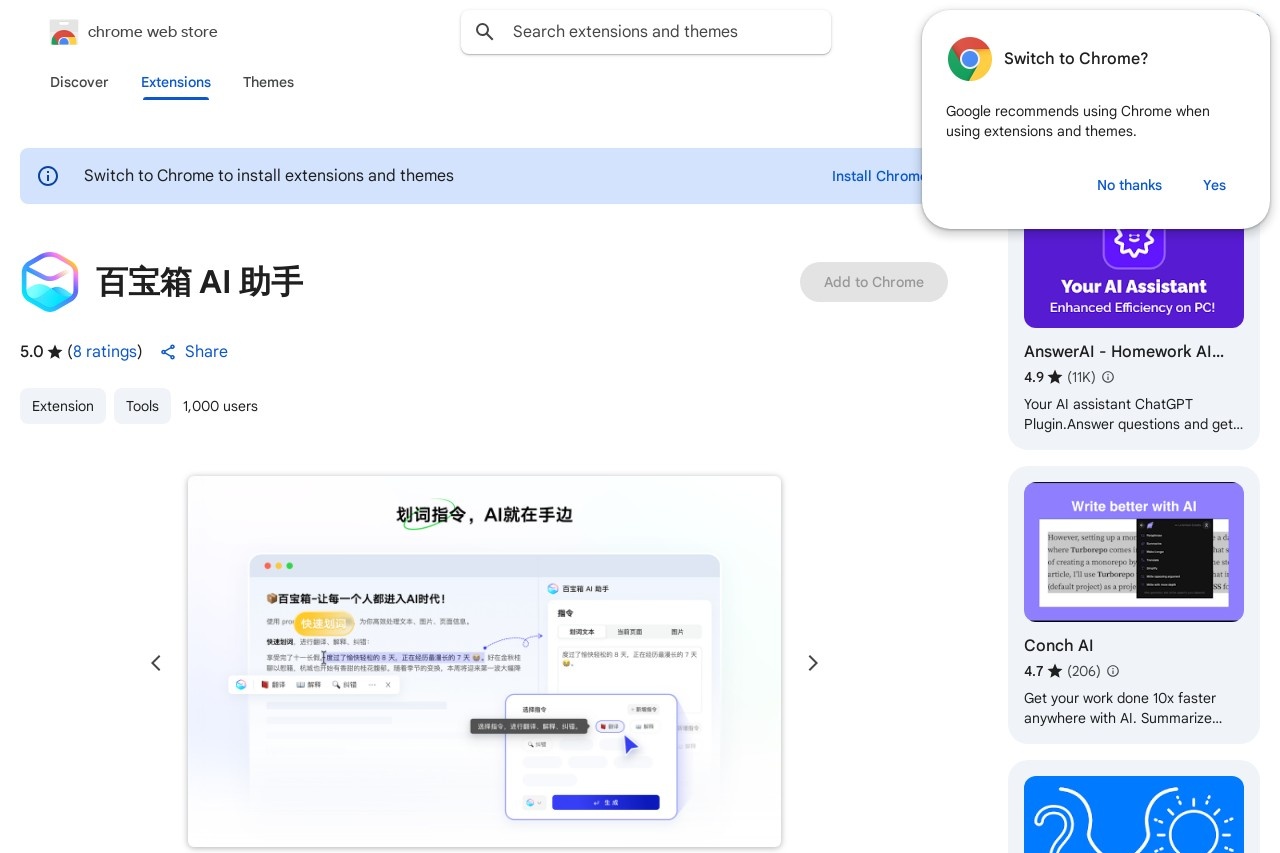Open AnswerAI promo thumbnail

[x=1134, y=277]
